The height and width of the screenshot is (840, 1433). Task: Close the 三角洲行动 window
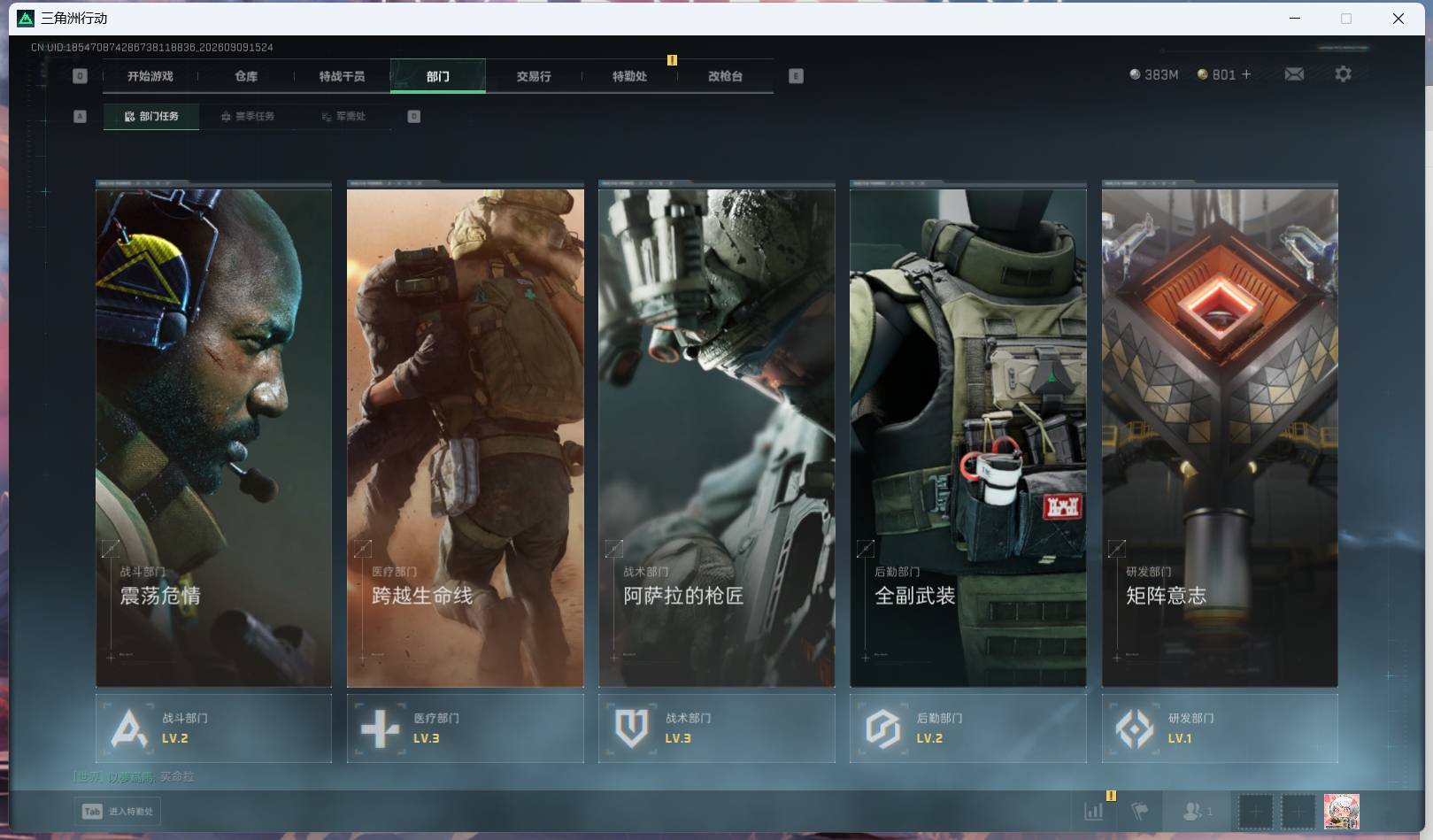(1398, 18)
